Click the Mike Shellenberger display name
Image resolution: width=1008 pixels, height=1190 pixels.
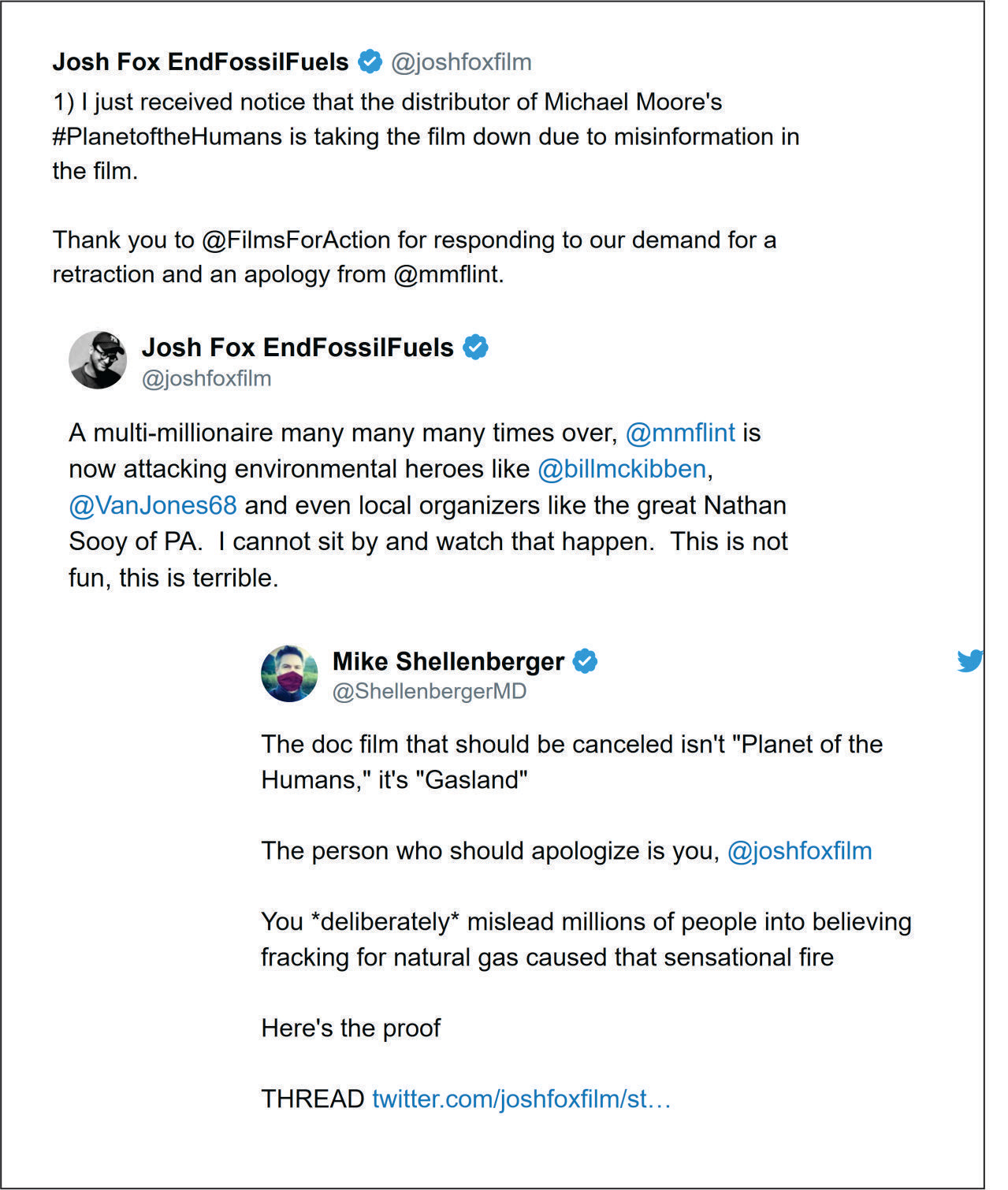pyautogui.click(x=448, y=661)
